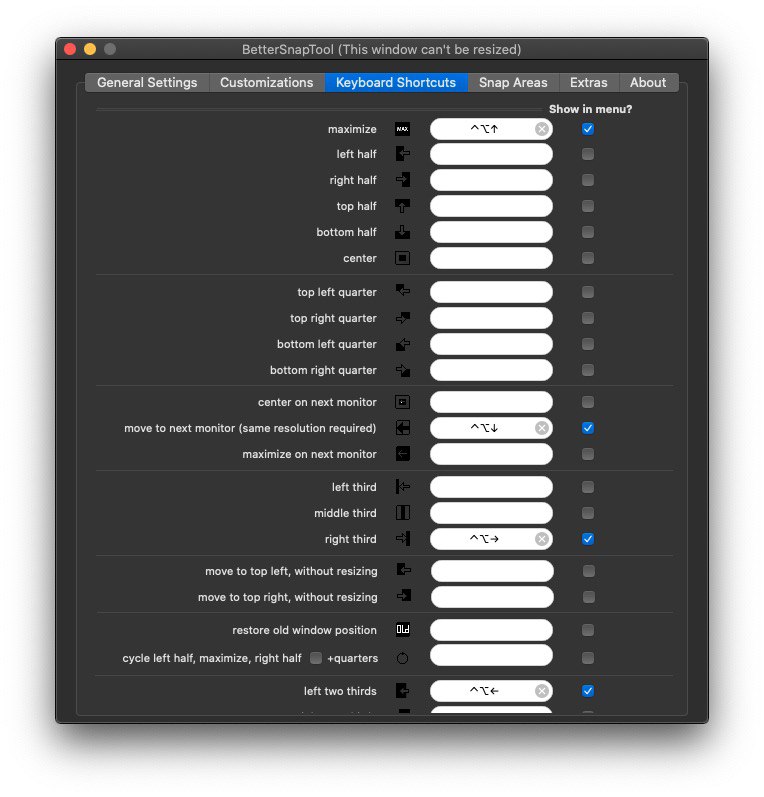Click the cycle left half shortcut field

(491, 656)
